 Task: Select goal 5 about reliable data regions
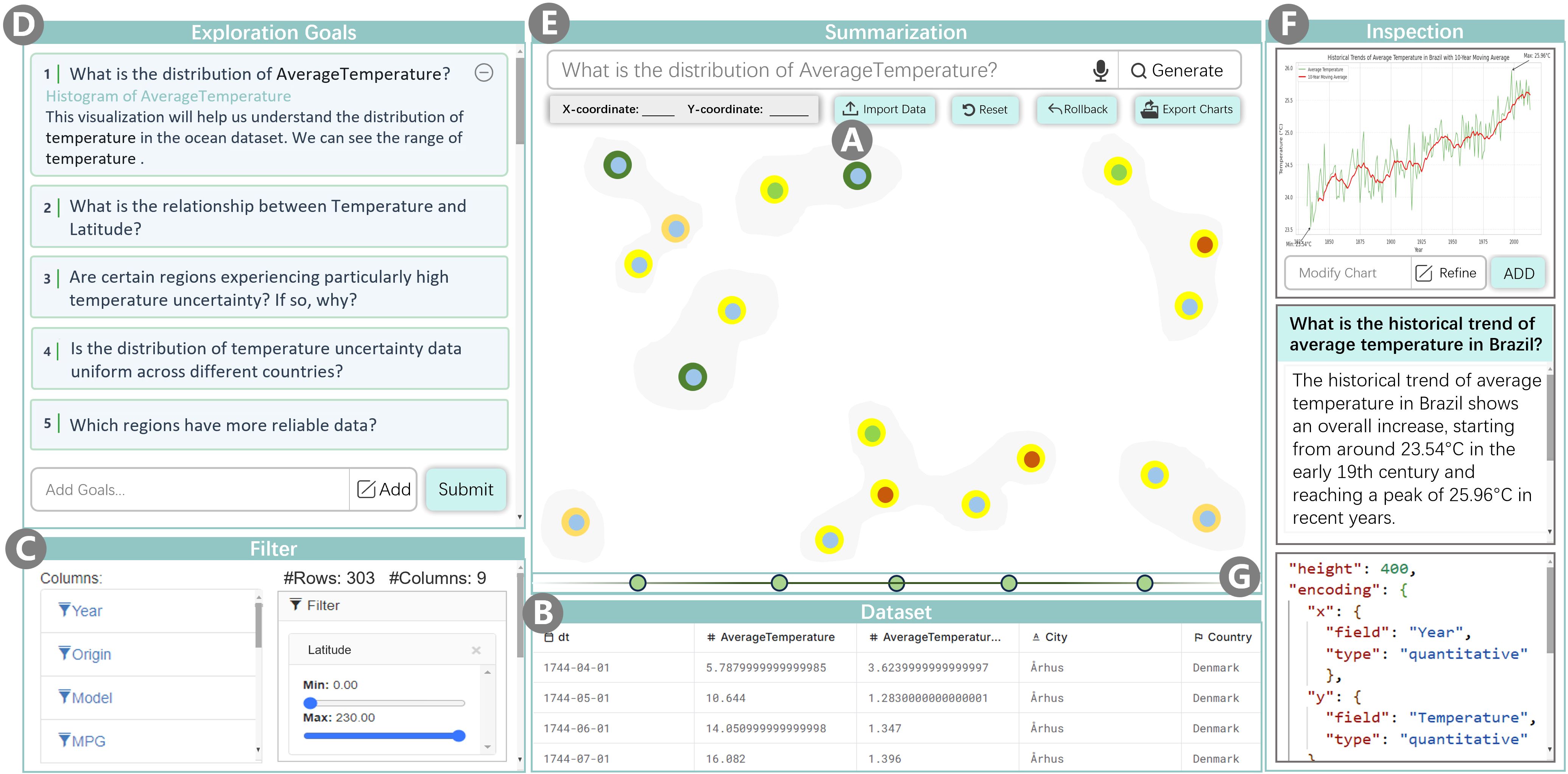[269, 425]
